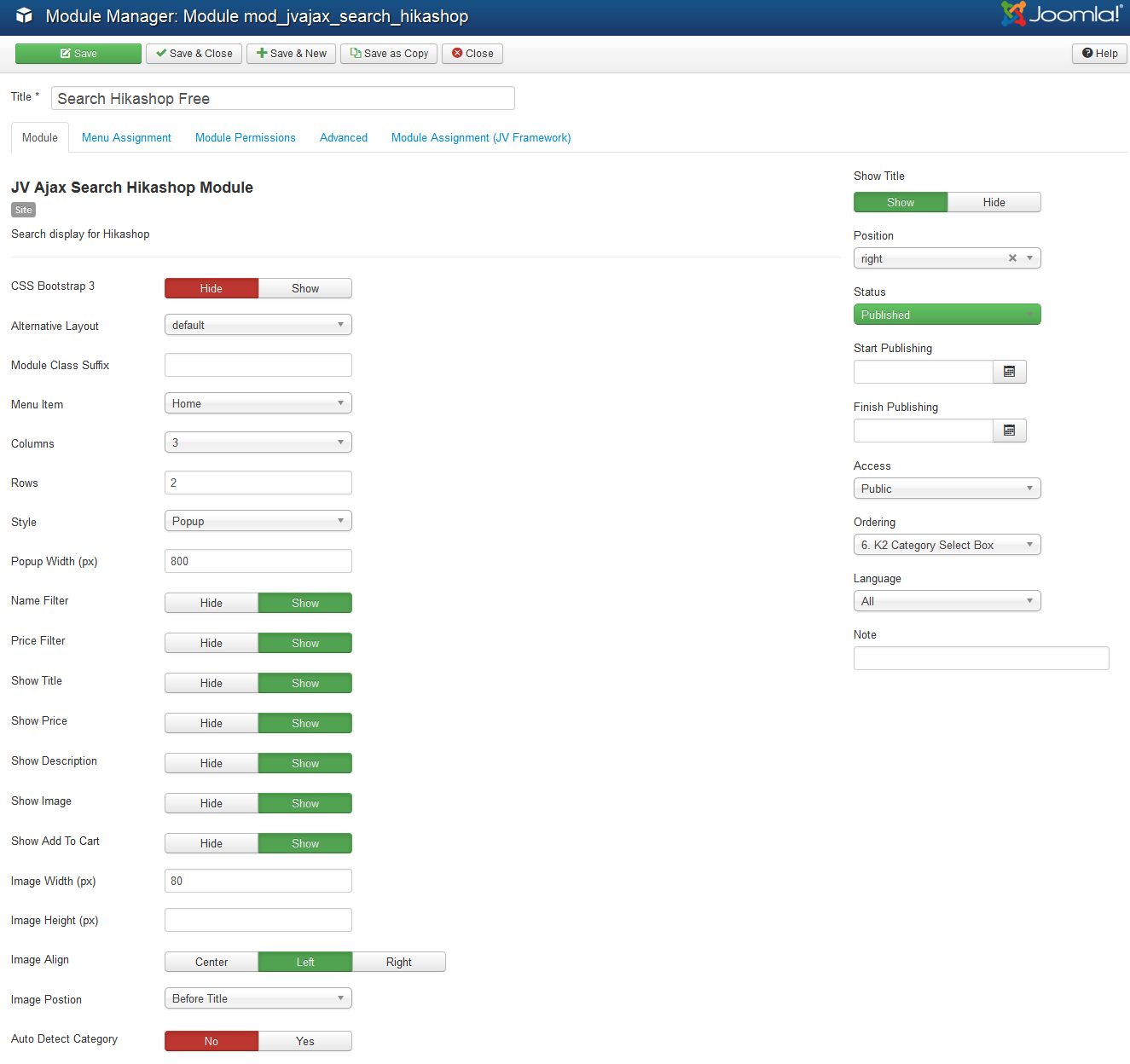
Task: Open the Style dropdown showing Popup
Action: click(258, 521)
